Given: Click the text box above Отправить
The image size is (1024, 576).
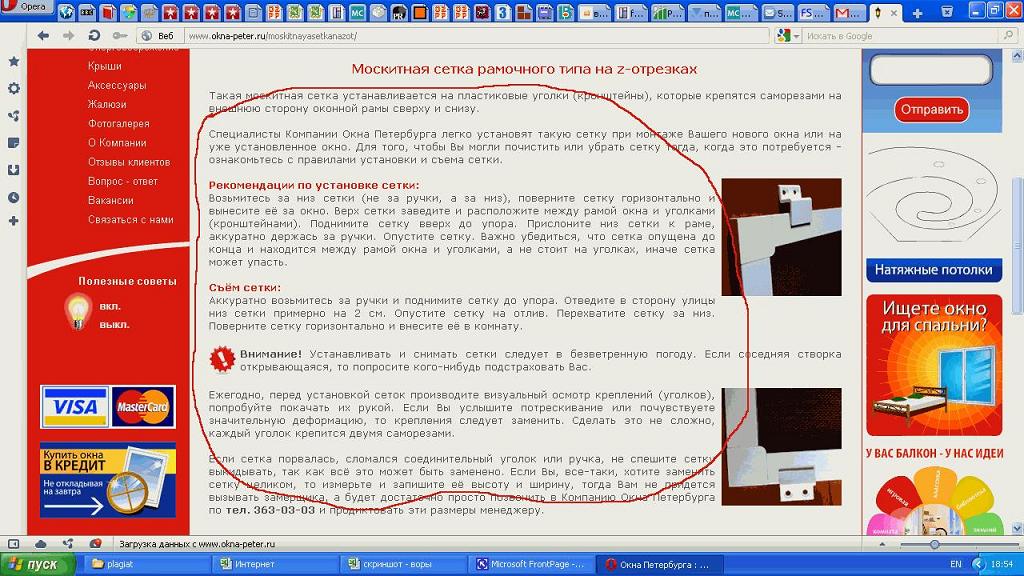Looking at the screenshot, I should coord(931,70).
